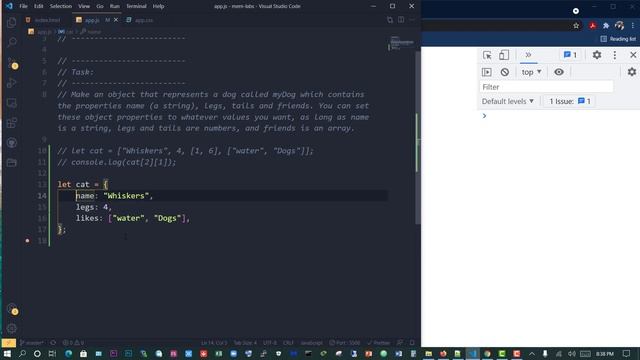Open the Terminal menu
Screen dimensions: 640x360
point(136,6)
